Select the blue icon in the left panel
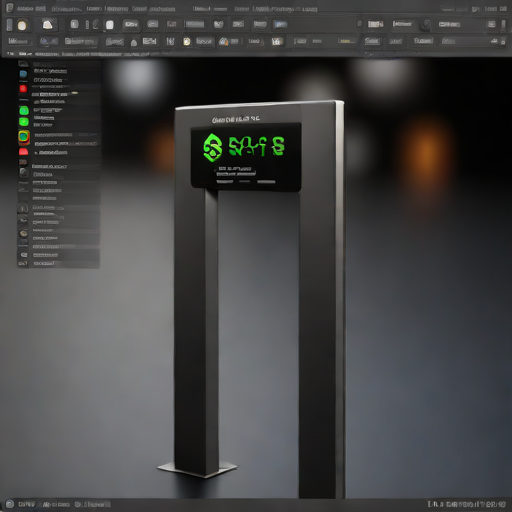The width and height of the screenshot is (512, 512). point(23,74)
